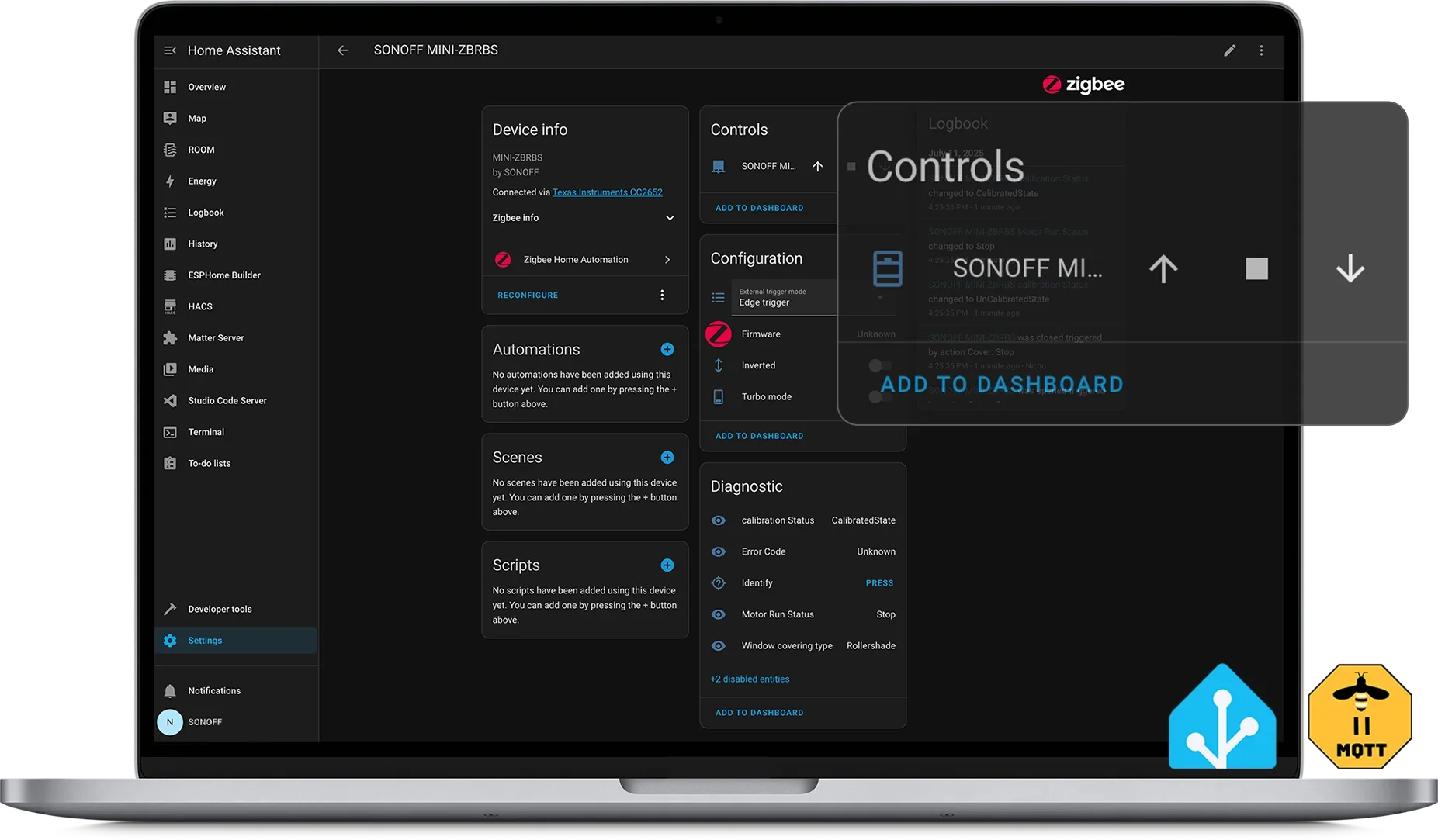Screen dimensions: 1438x840
Task: Click the back arrow in header
Action: [342, 50]
